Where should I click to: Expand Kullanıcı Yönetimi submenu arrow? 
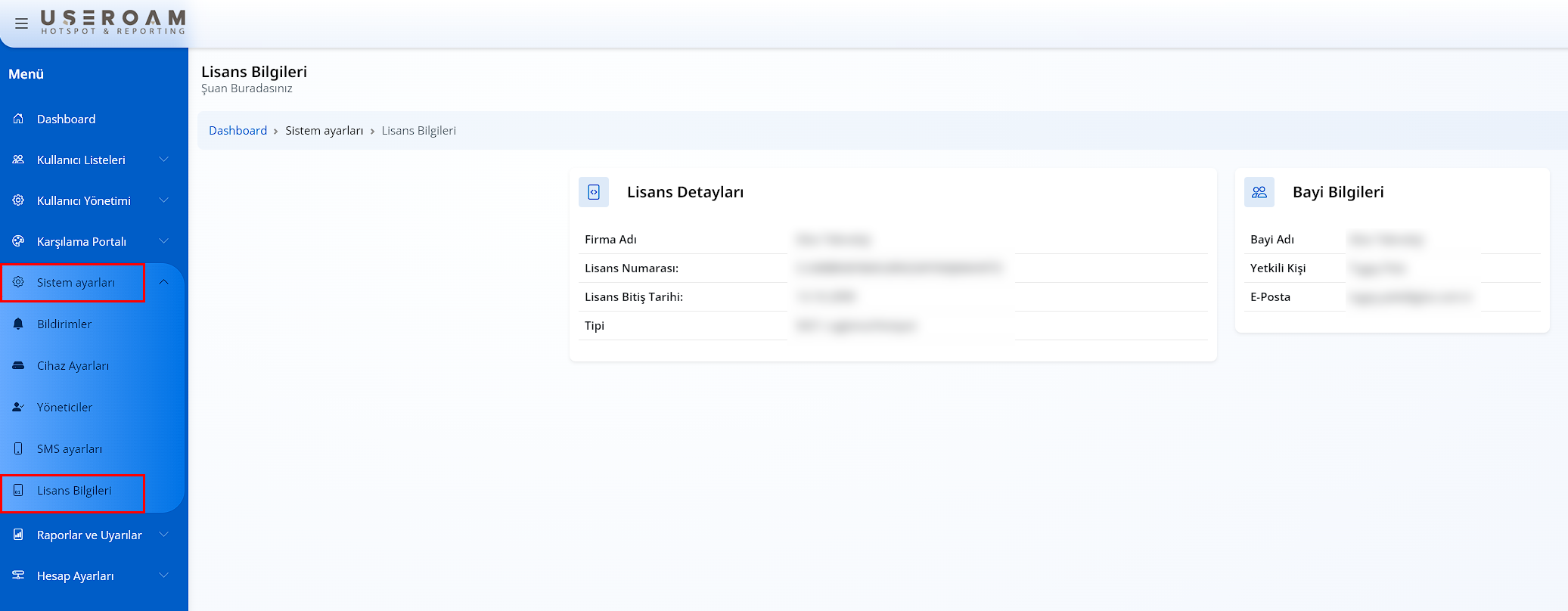click(x=163, y=200)
